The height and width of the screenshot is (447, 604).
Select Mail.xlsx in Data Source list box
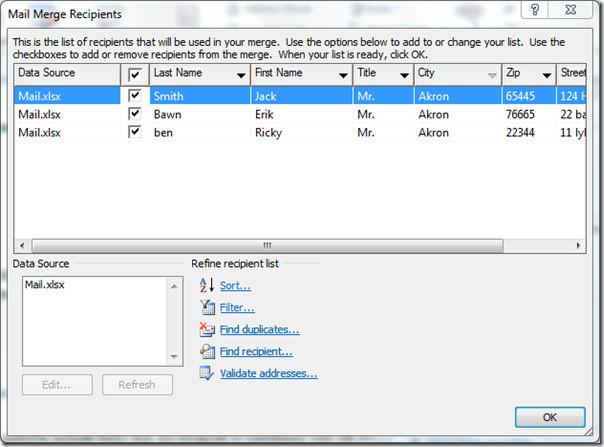pos(45,285)
